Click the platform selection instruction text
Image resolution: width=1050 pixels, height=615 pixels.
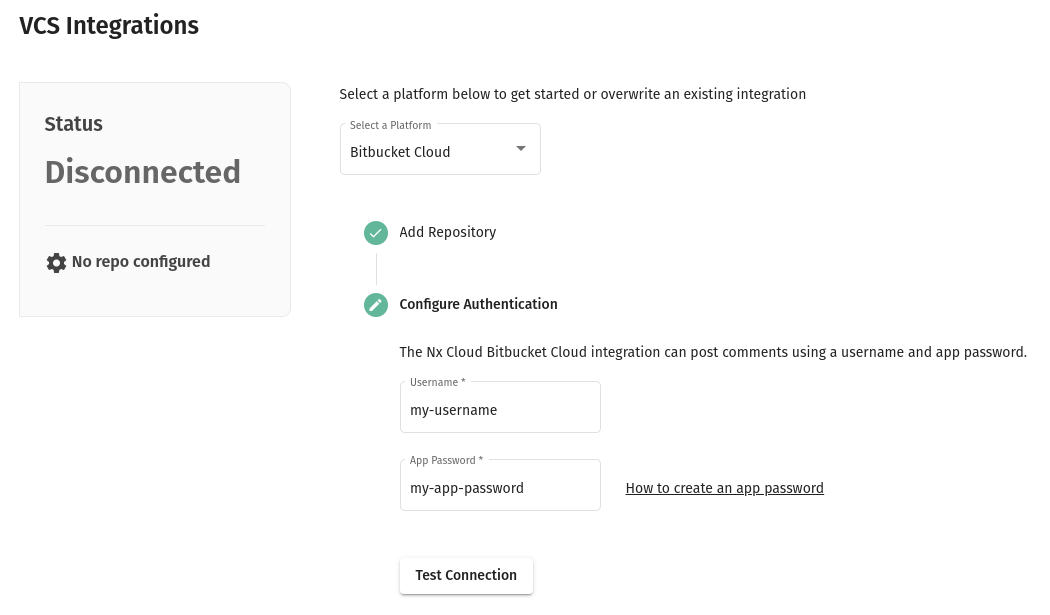pyautogui.click(x=572, y=94)
